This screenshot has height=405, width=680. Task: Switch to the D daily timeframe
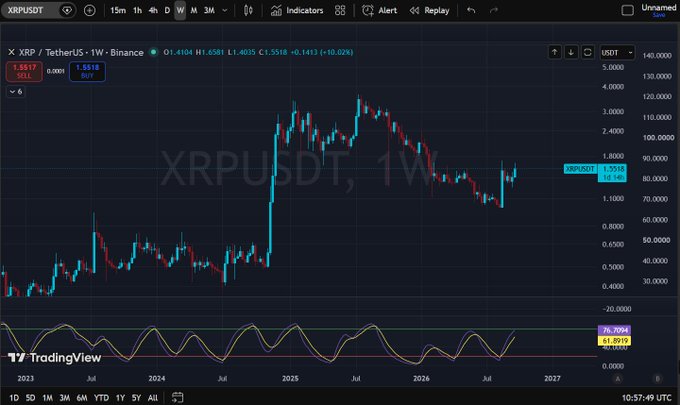click(x=167, y=10)
